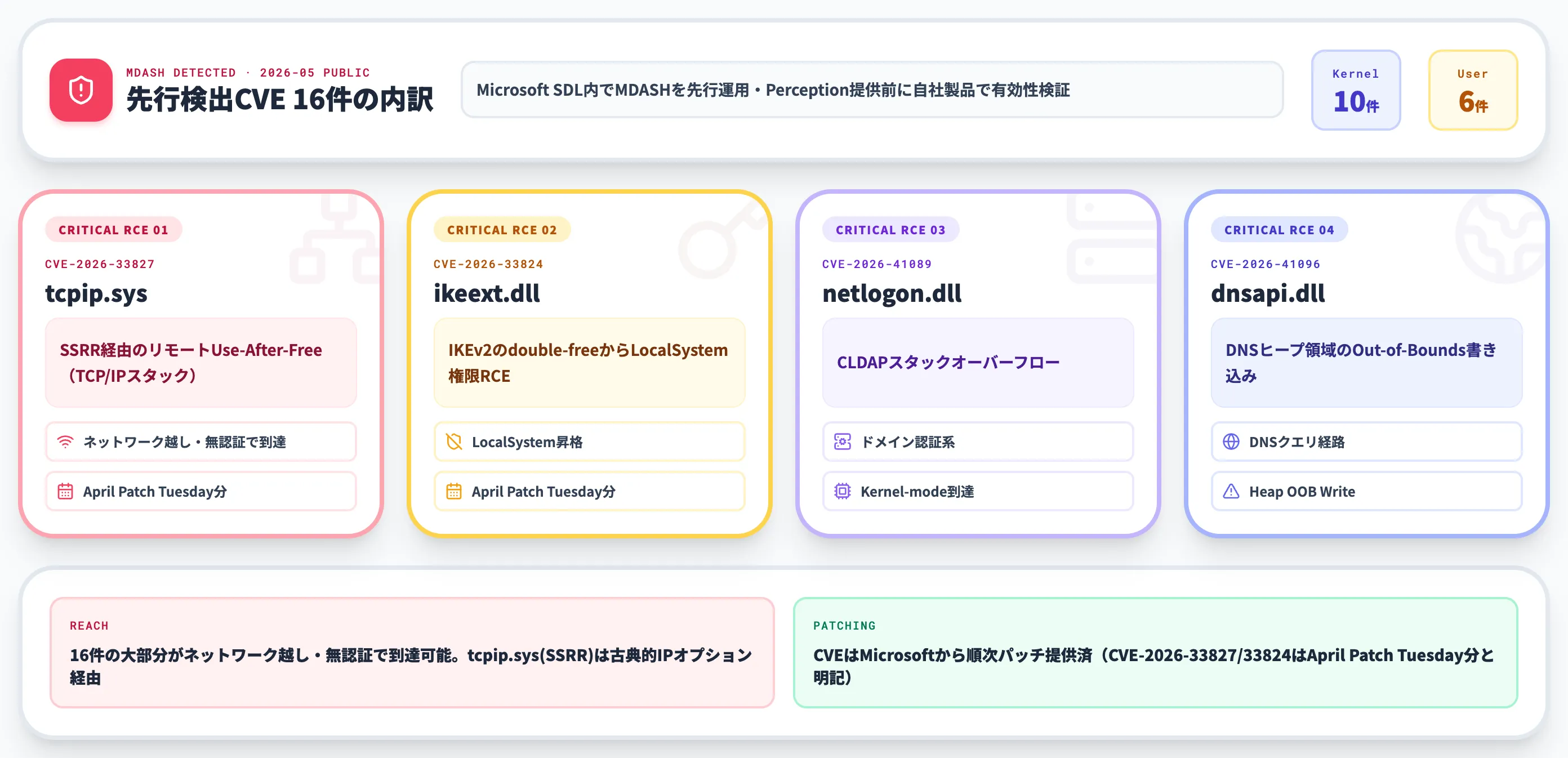Screen dimensions: 1568x758
Task: Click the globe icon beside DNSクエリ経路
Action: point(1231,442)
